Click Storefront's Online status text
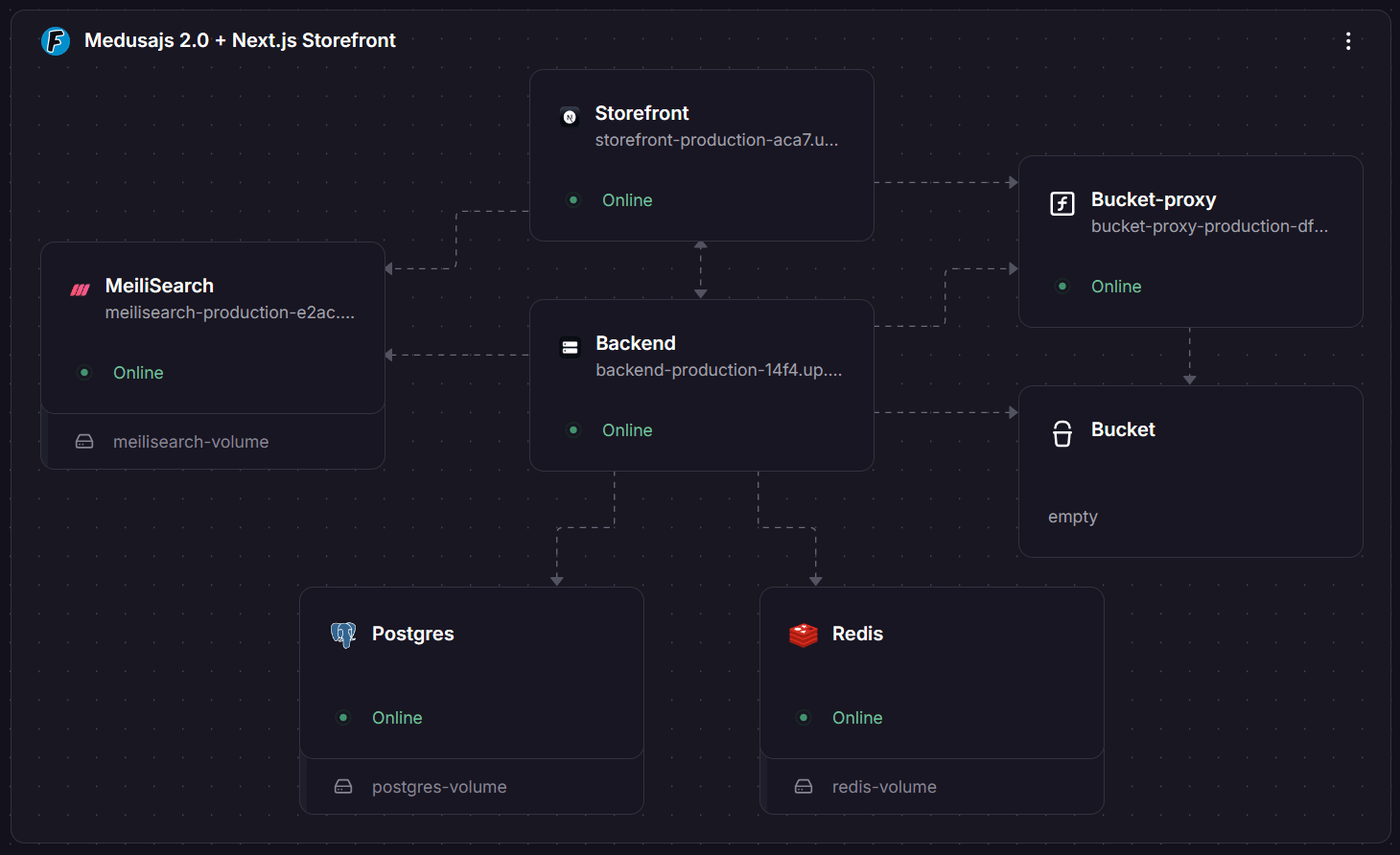This screenshot has height=855, width=1400. 627,200
